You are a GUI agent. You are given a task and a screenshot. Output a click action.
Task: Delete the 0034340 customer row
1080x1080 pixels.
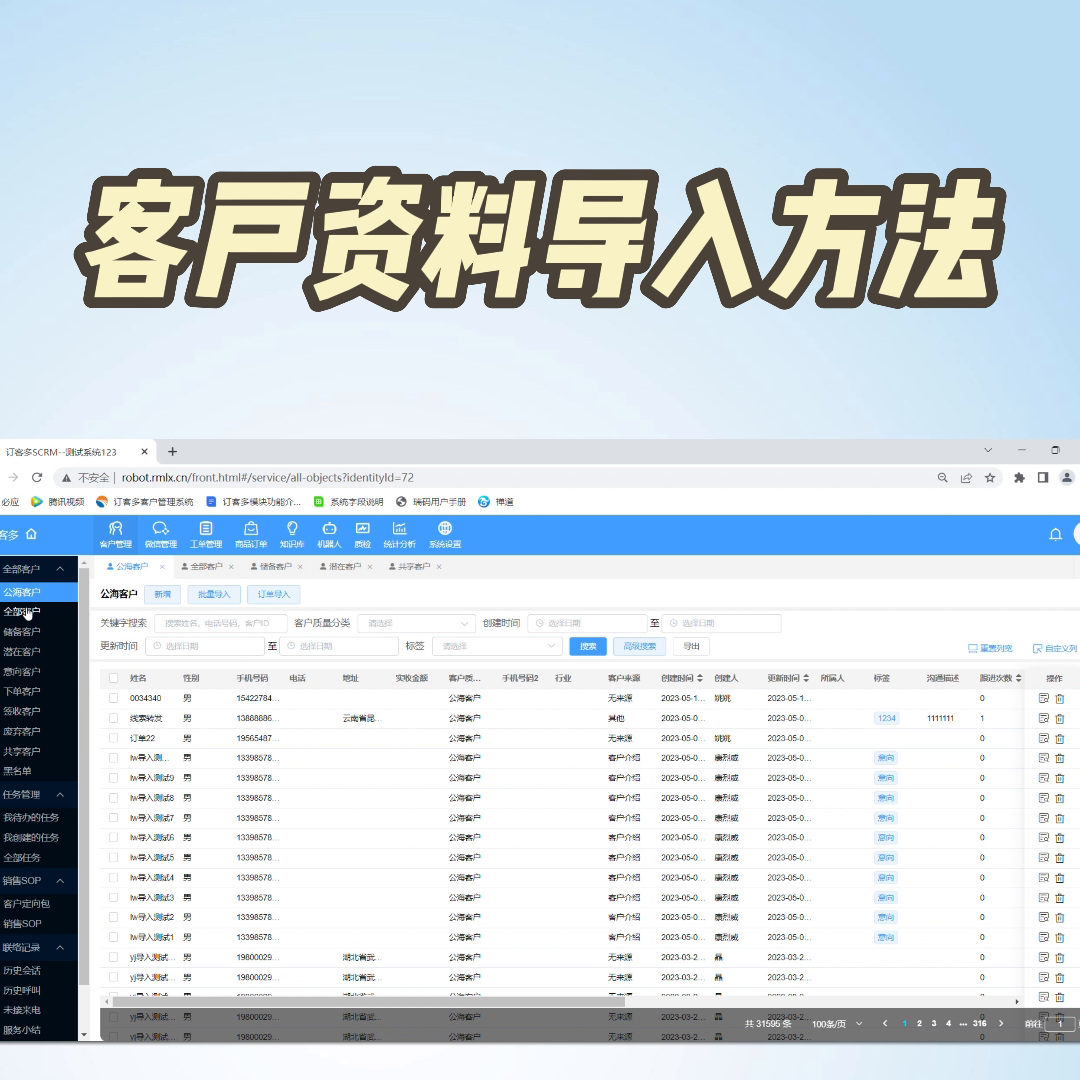click(x=1059, y=698)
